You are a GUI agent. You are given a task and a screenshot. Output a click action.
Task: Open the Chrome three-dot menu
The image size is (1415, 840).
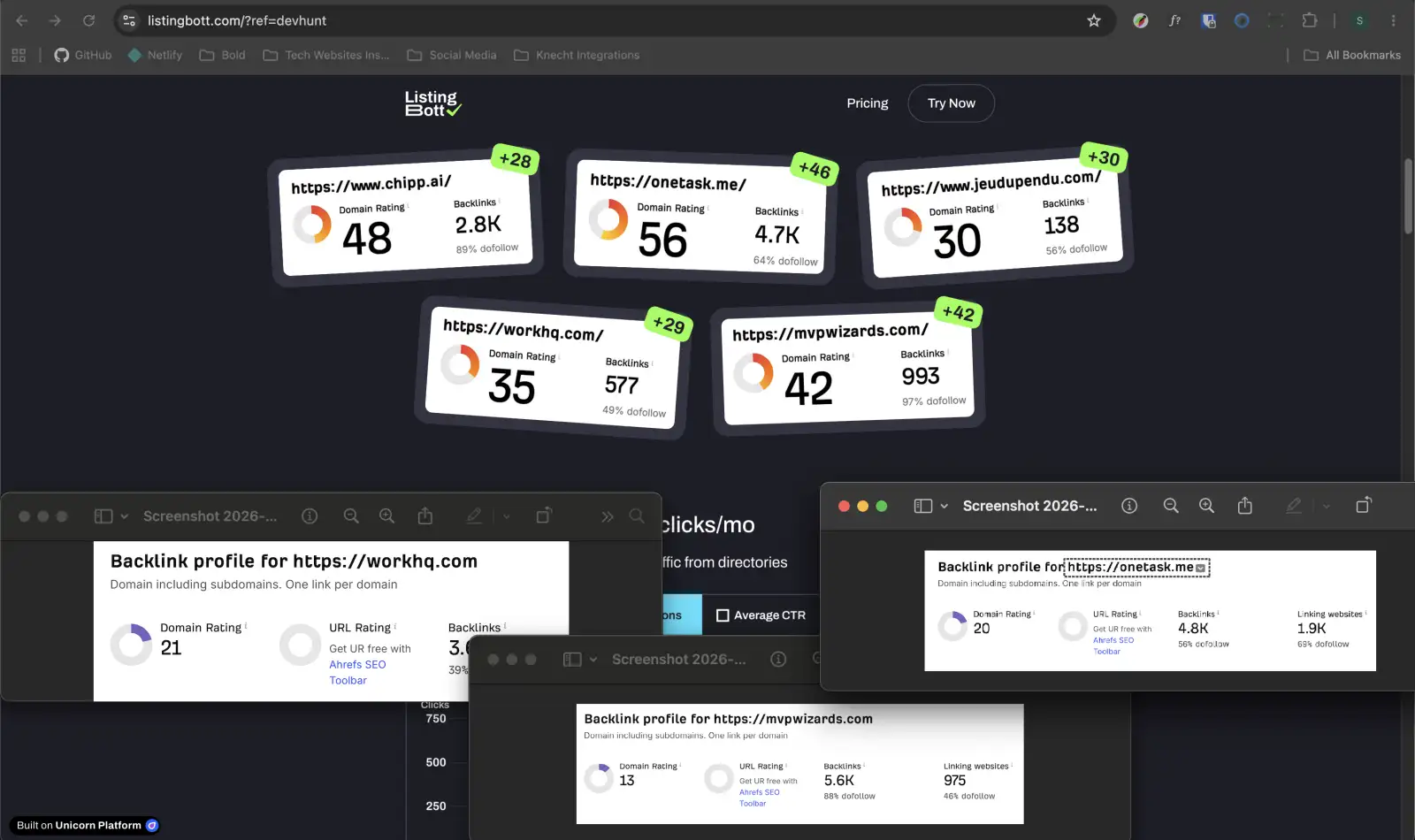[x=1393, y=20]
